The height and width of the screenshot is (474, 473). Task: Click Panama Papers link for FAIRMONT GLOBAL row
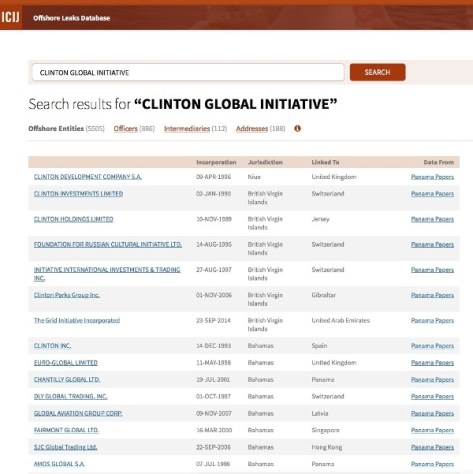click(432, 430)
